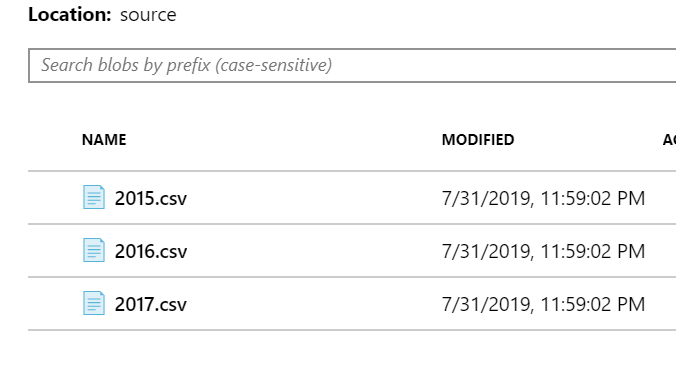Select the 2015.csv modified date cell
The height and width of the screenshot is (375, 676).
click(543, 198)
